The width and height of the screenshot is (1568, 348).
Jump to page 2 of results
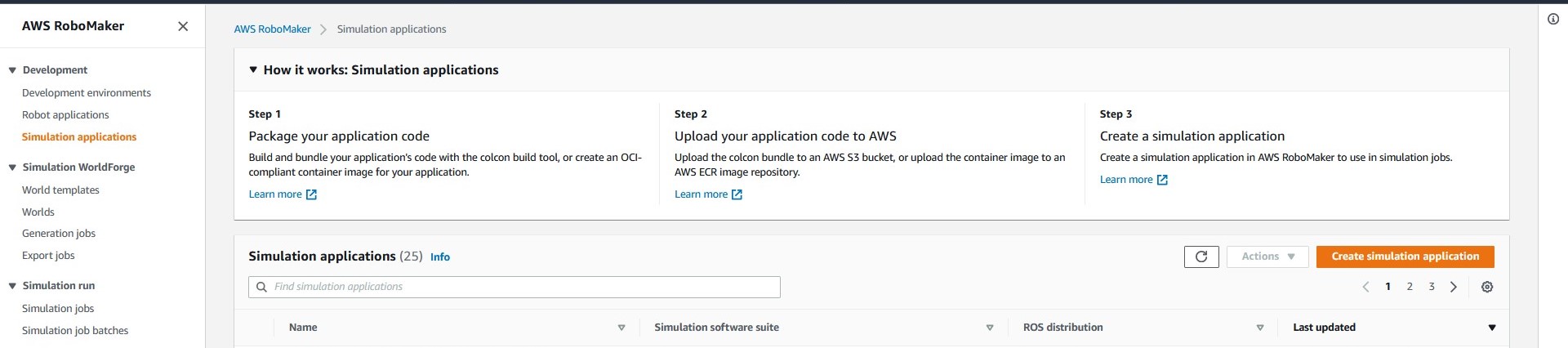click(1410, 287)
